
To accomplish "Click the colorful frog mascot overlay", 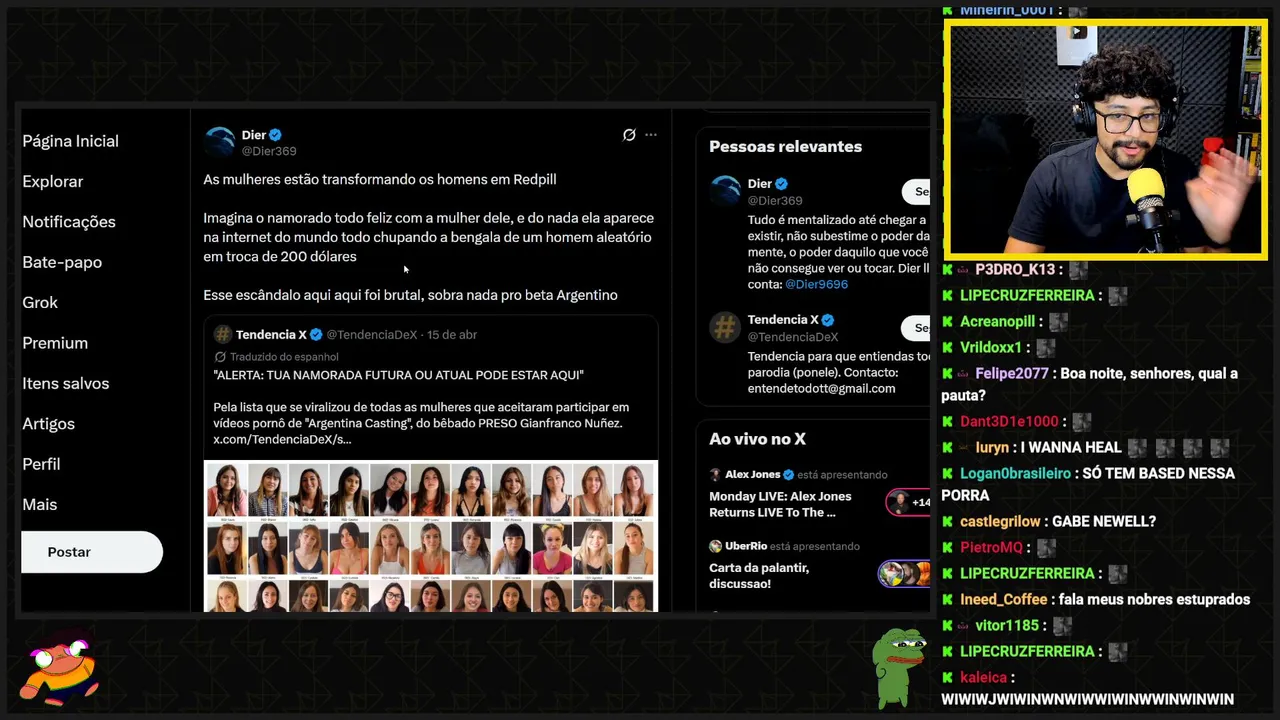I will (x=62, y=670).
